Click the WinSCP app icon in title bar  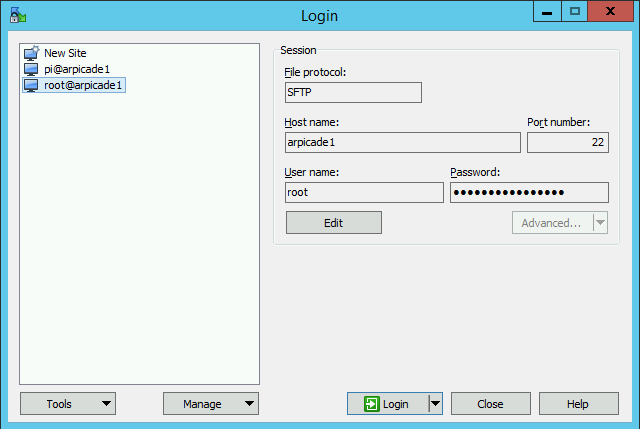(18, 15)
